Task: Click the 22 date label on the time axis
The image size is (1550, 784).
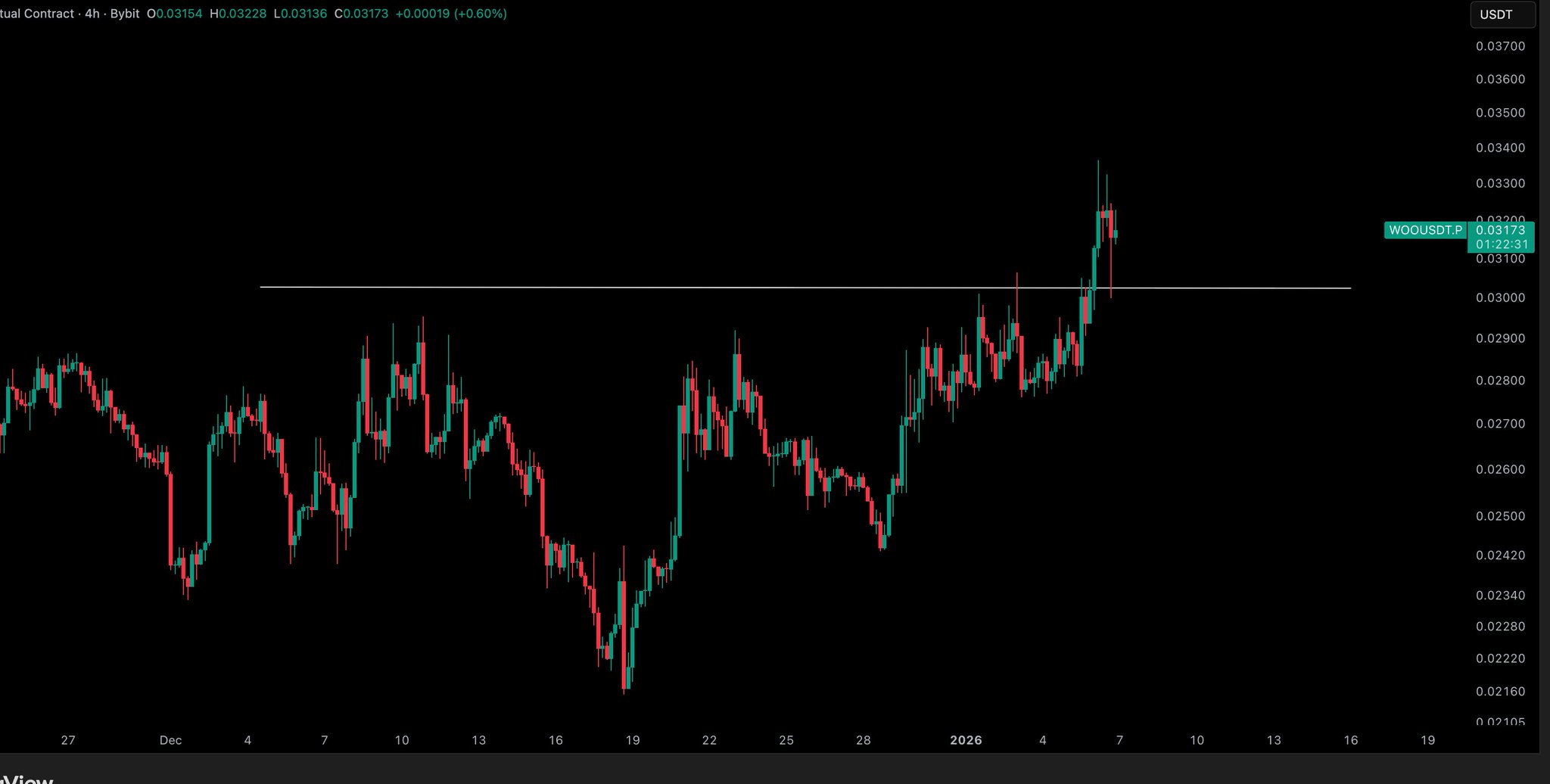Action: coord(709,740)
